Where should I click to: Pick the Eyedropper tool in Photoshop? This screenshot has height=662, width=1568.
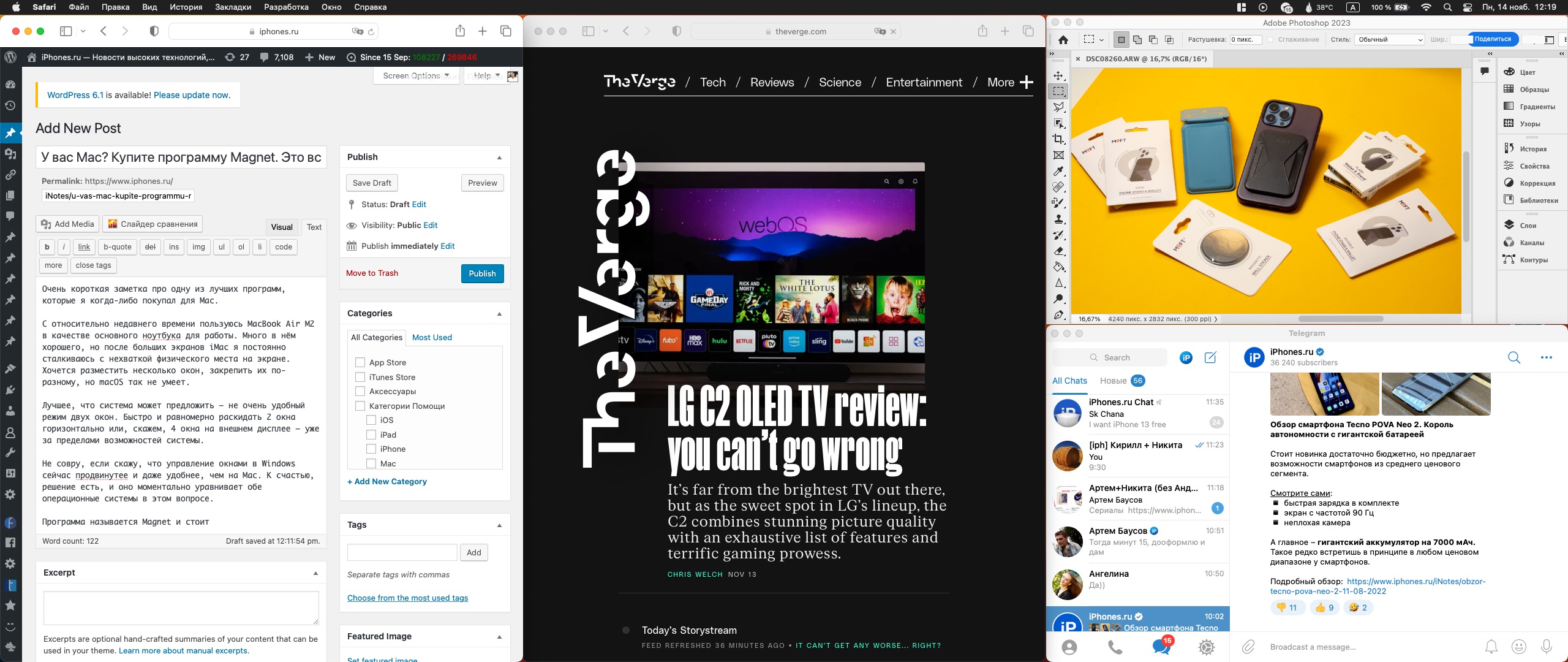point(1058,171)
